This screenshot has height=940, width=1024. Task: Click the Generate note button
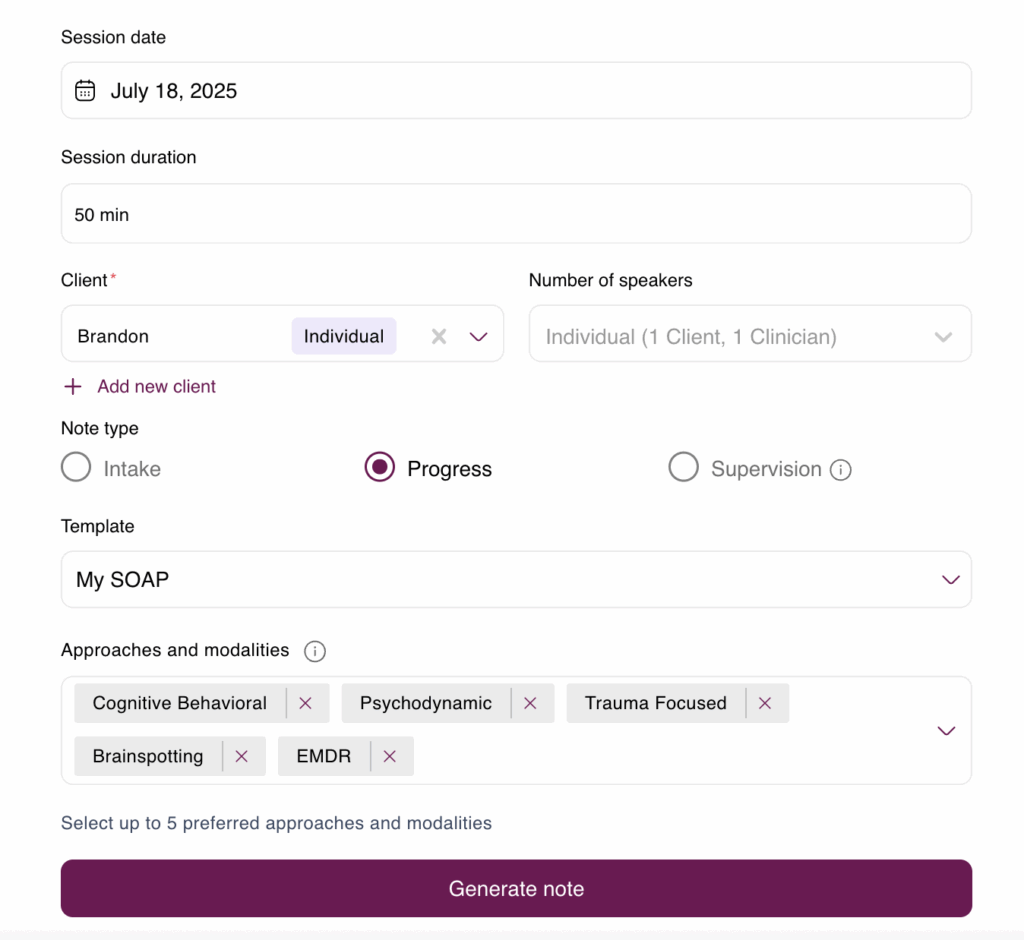tap(516, 888)
